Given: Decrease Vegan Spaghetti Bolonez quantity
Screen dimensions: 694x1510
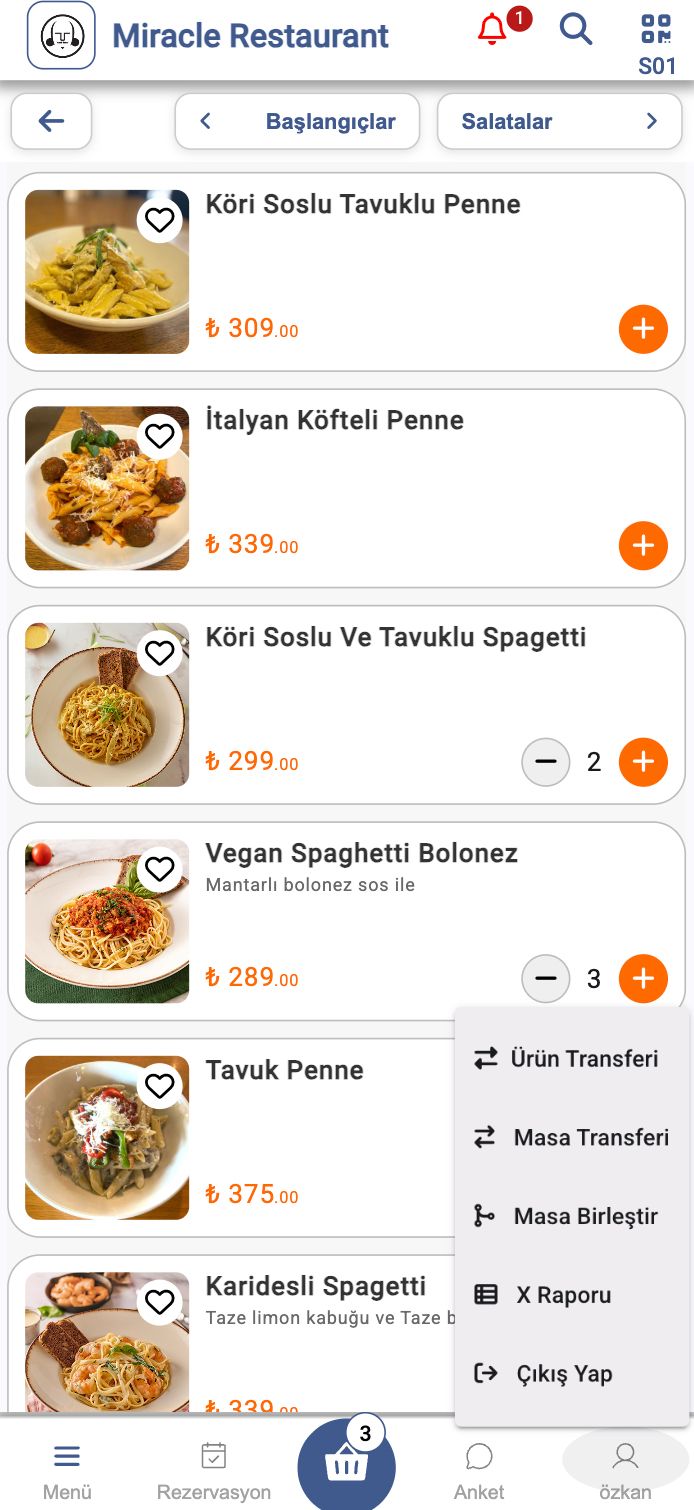Looking at the screenshot, I should 546,979.
